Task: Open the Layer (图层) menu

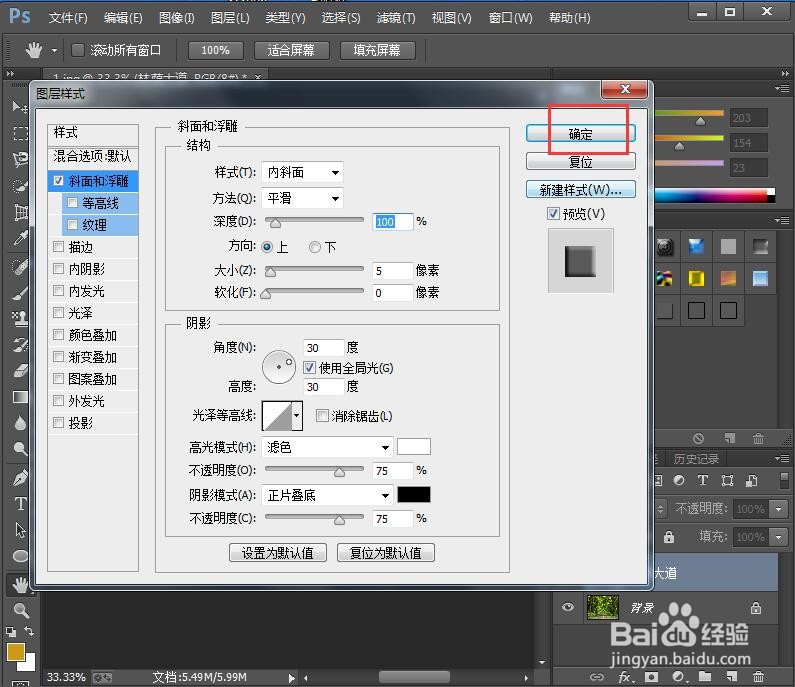Action: 230,18
